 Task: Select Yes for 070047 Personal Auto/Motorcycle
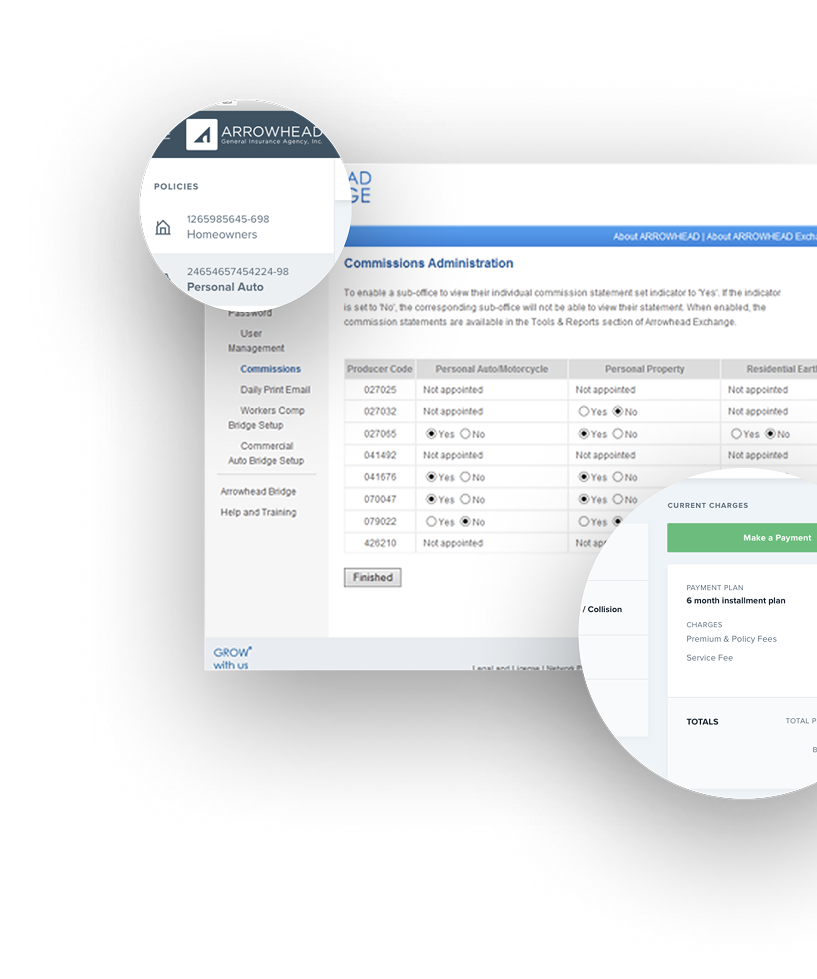pyautogui.click(x=431, y=499)
